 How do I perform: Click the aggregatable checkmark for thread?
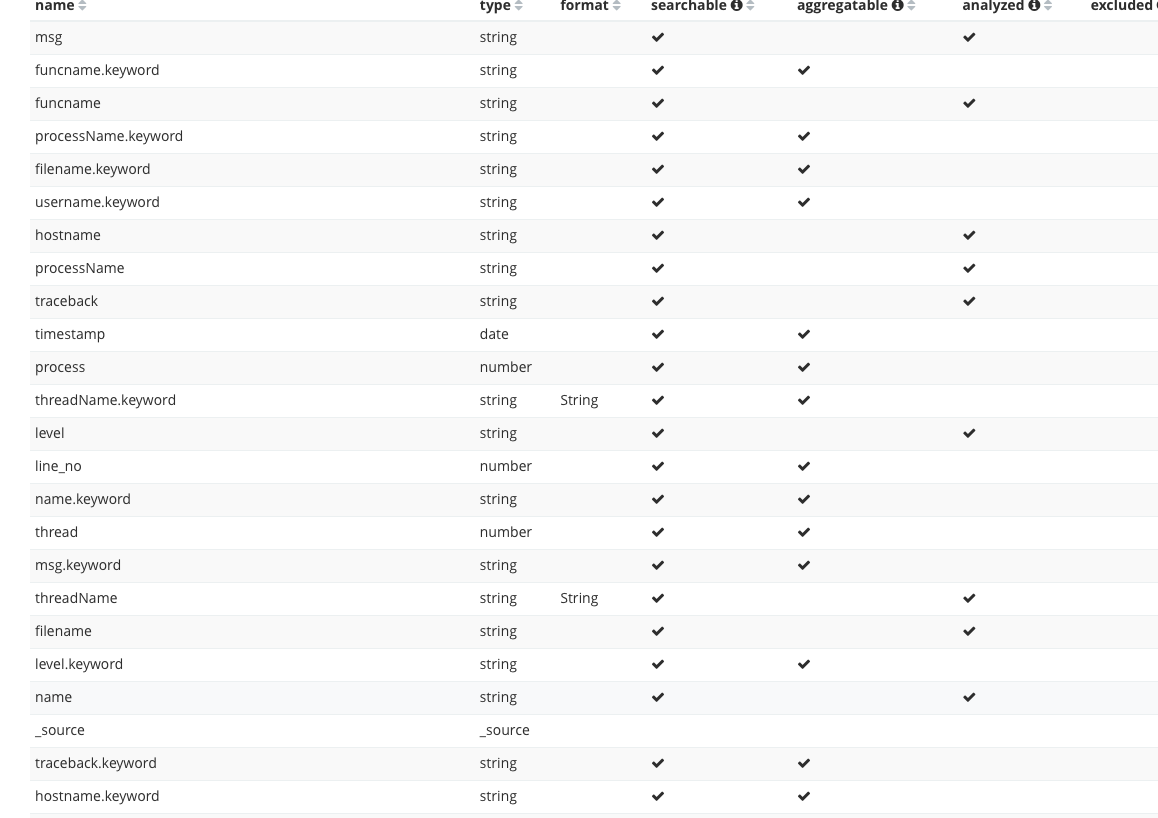804,532
